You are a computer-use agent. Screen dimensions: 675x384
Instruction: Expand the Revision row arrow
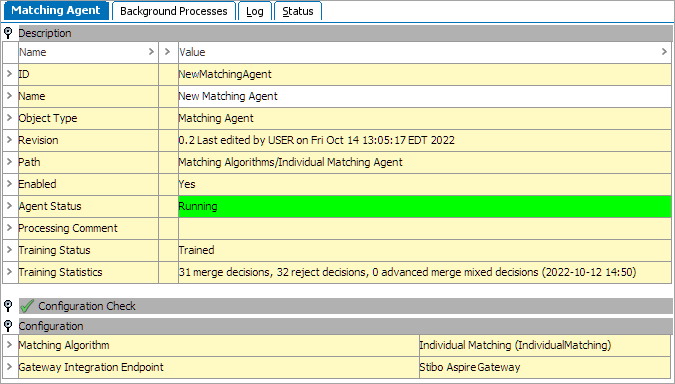pos(9,139)
